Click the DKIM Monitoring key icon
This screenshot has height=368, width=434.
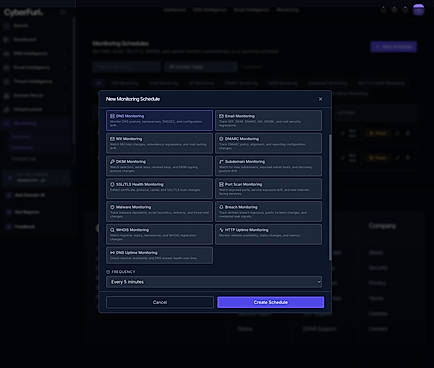click(x=112, y=161)
